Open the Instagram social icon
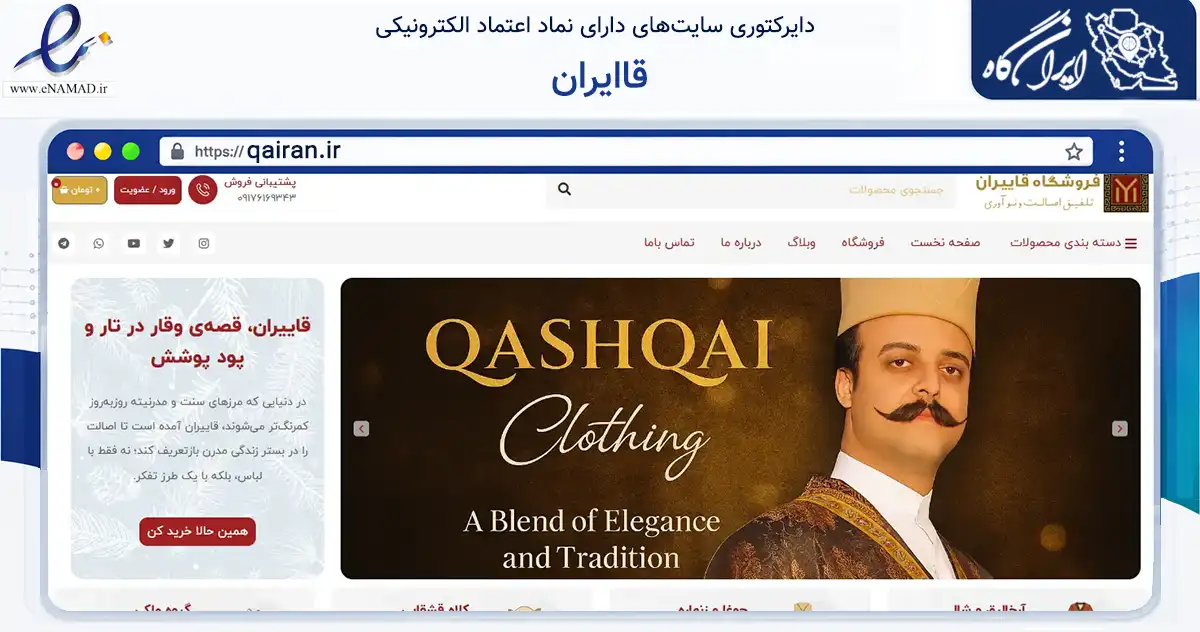The width and height of the screenshot is (1200, 632). [x=204, y=243]
